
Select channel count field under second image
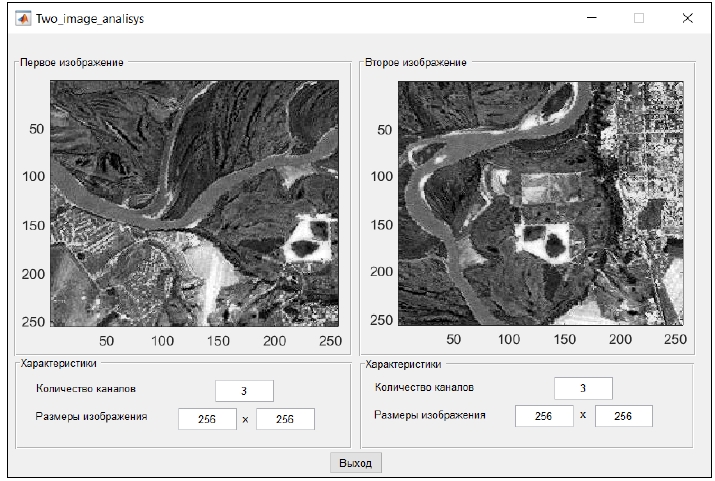(x=583, y=388)
